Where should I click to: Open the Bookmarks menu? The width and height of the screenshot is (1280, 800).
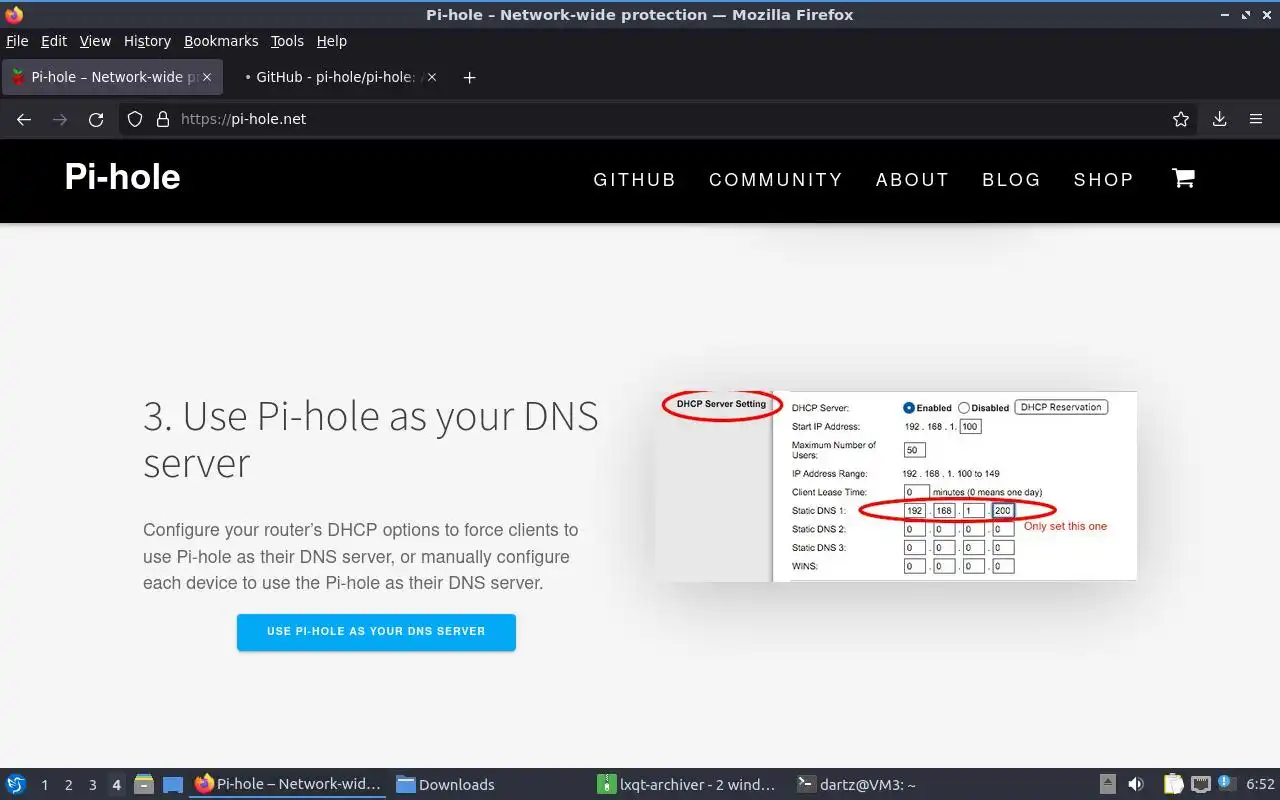[221, 41]
